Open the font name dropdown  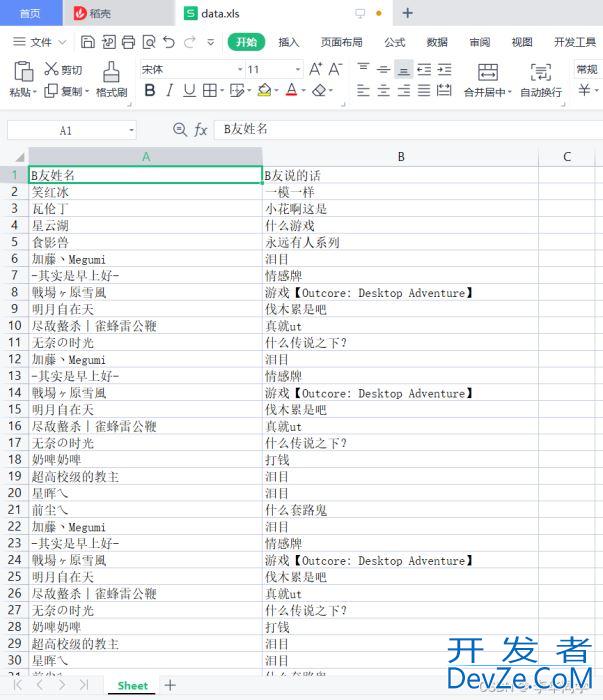240,69
